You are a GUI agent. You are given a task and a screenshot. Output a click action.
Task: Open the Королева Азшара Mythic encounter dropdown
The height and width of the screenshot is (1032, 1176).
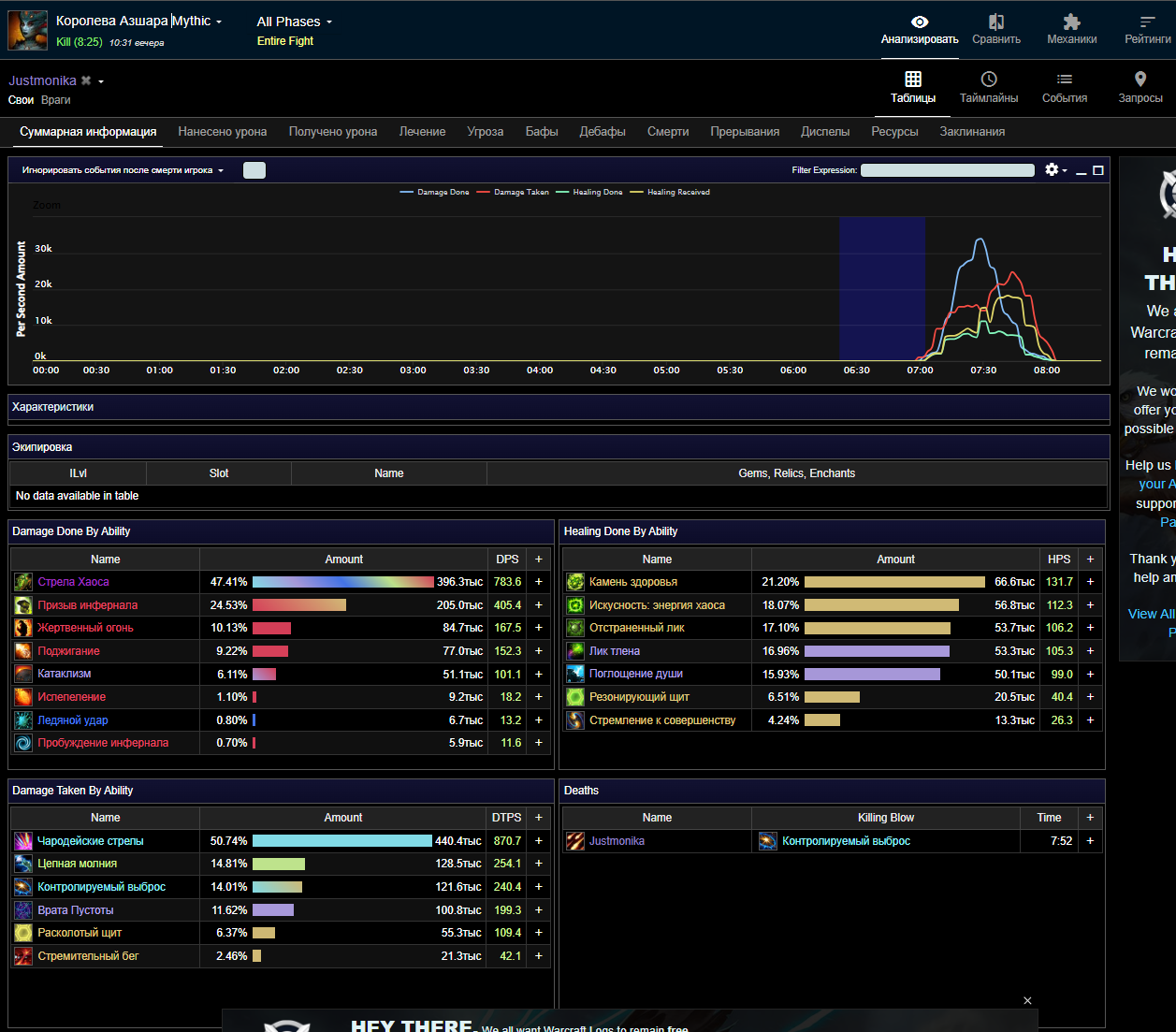pos(138,21)
